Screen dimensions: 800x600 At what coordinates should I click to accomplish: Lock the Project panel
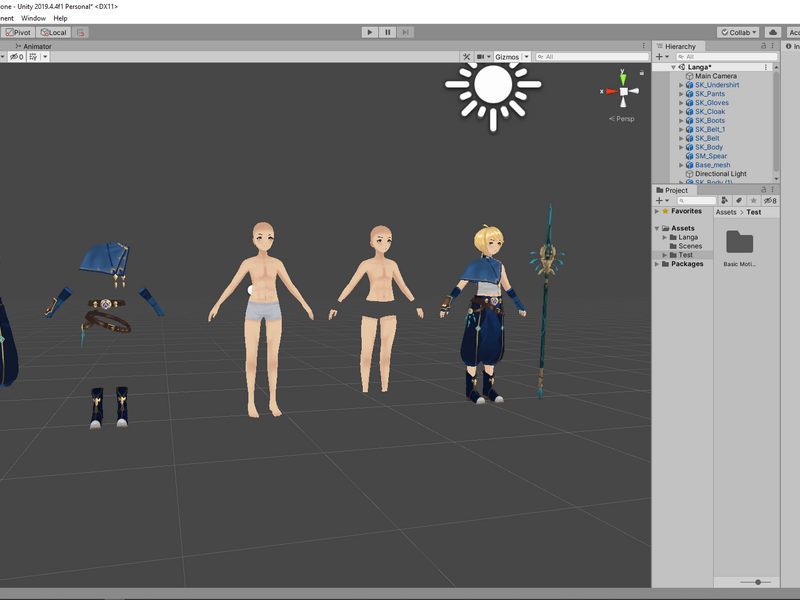(763, 189)
